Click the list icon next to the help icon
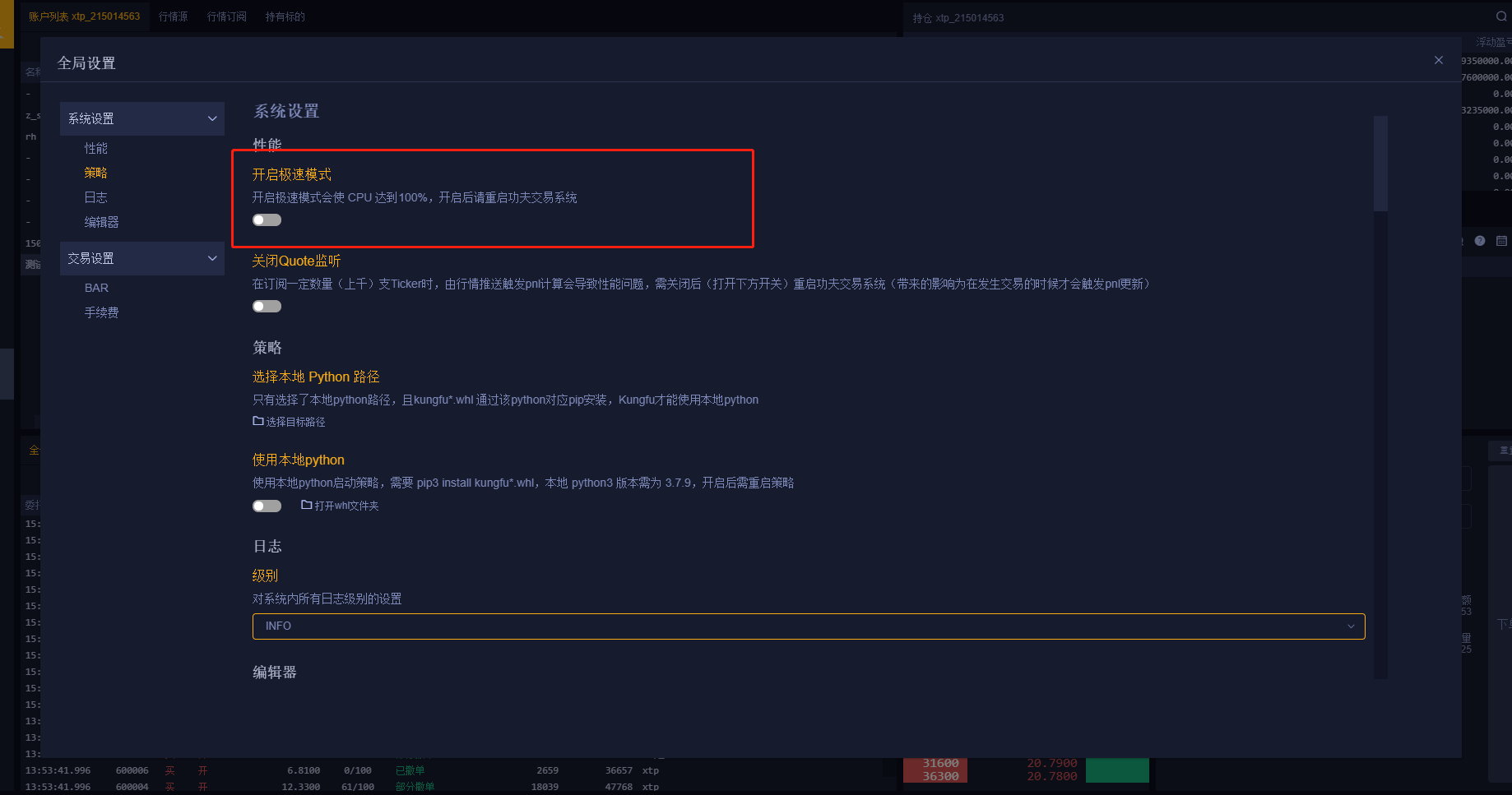Viewport: 1512px width, 795px height. [1501, 241]
